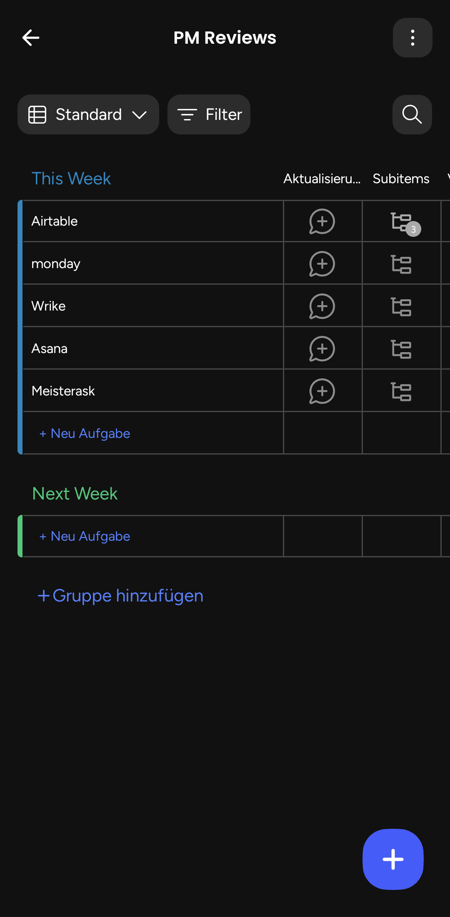Click Gruppe hinzufügen link

tap(121, 596)
